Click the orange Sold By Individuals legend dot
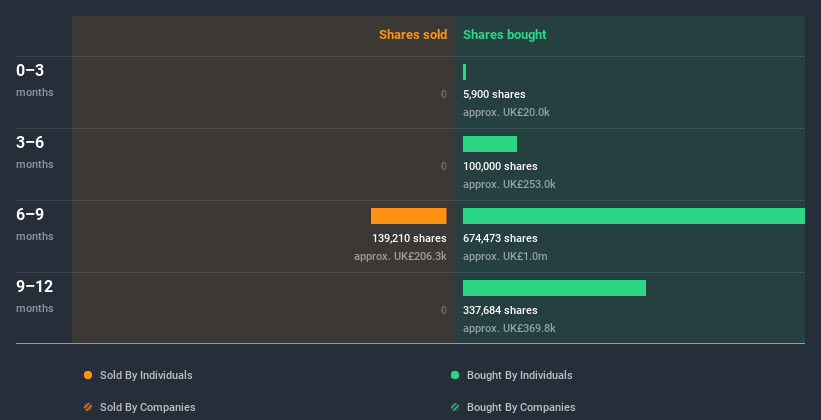 pos(88,375)
